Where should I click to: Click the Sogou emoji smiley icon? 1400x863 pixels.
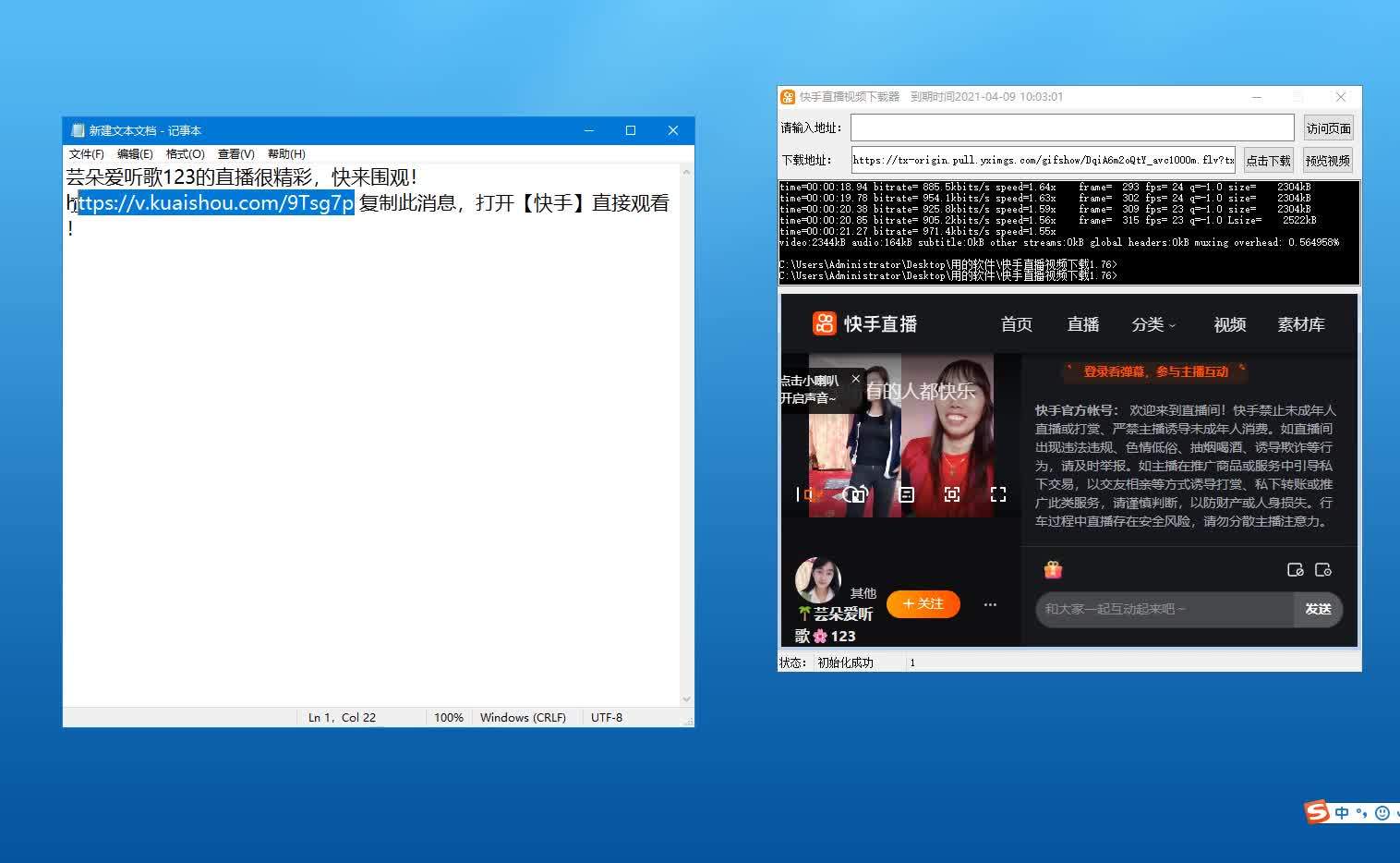point(1382,813)
